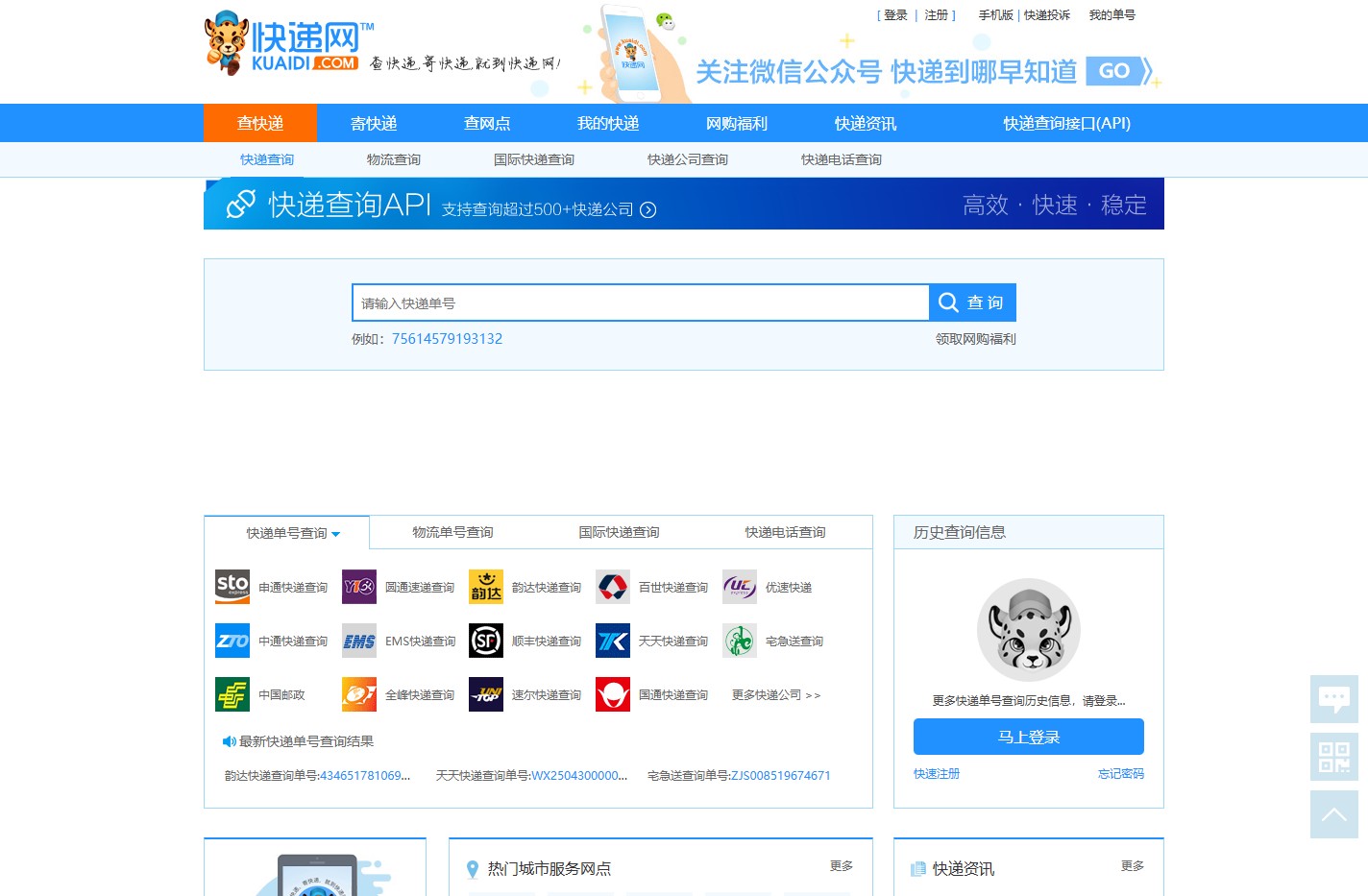Click the 全峰 courier logo

359,694
